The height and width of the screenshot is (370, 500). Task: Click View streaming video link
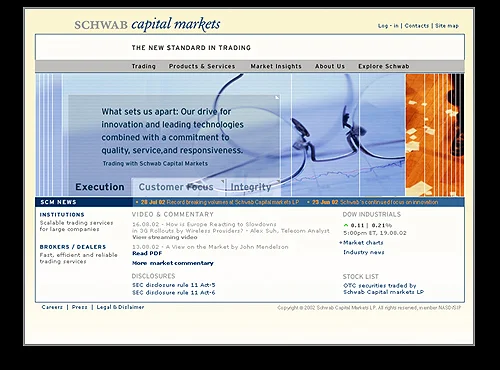pyautogui.click(x=165, y=237)
